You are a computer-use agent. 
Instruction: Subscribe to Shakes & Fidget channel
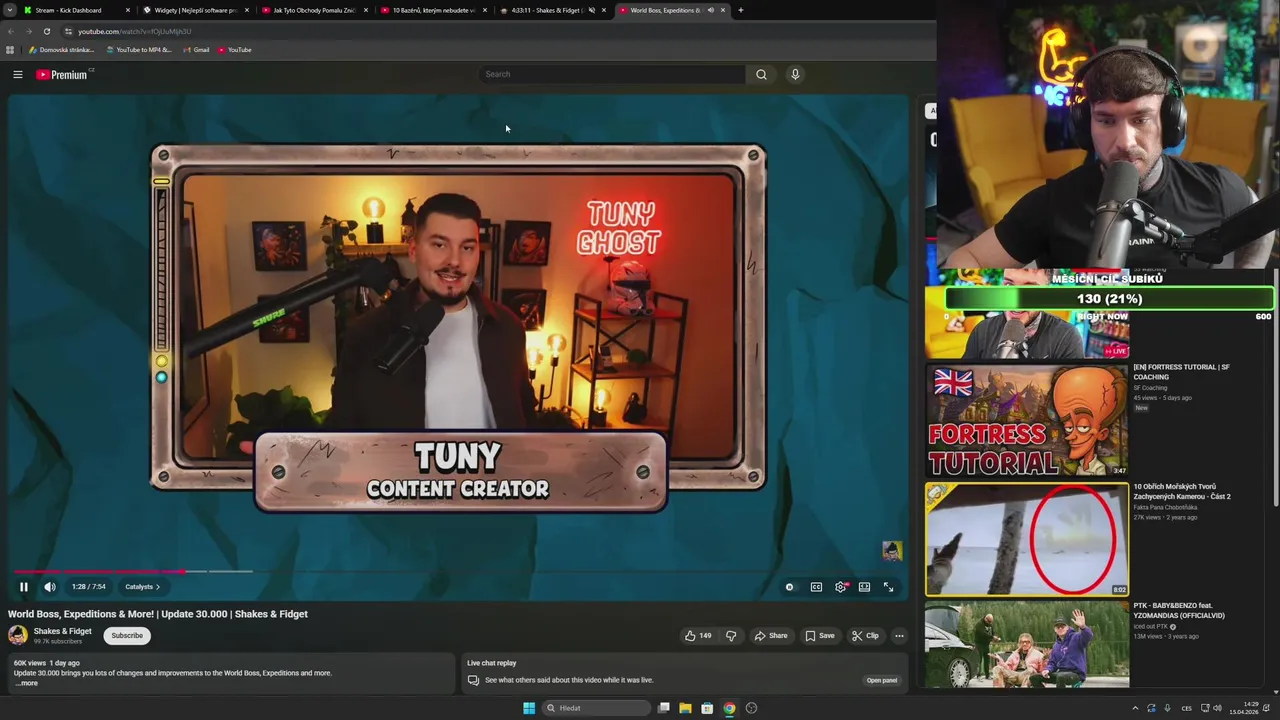coord(127,636)
